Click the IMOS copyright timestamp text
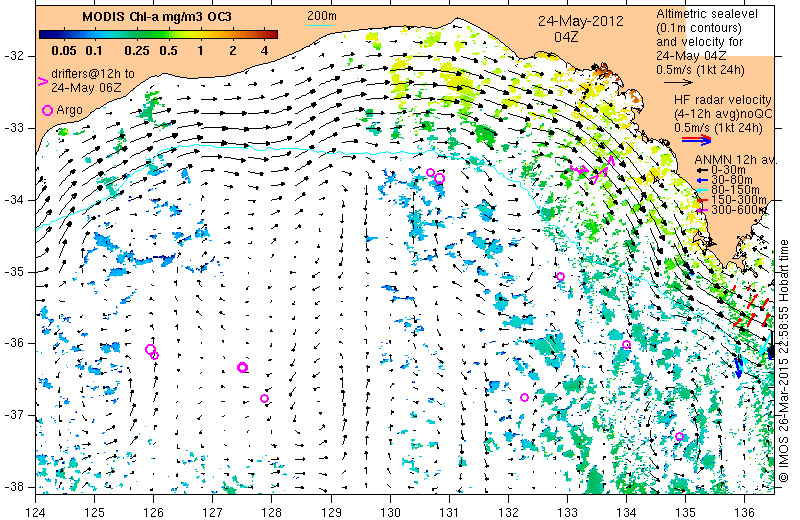This screenshot has height=520, width=800. coord(785,361)
